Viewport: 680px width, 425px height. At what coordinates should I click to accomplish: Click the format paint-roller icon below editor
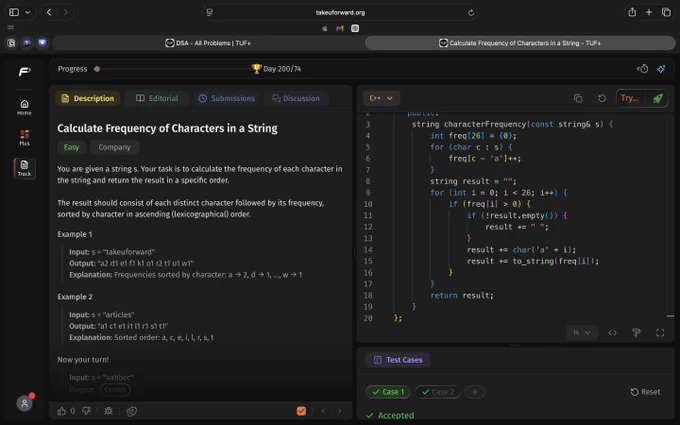[x=636, y=333]
